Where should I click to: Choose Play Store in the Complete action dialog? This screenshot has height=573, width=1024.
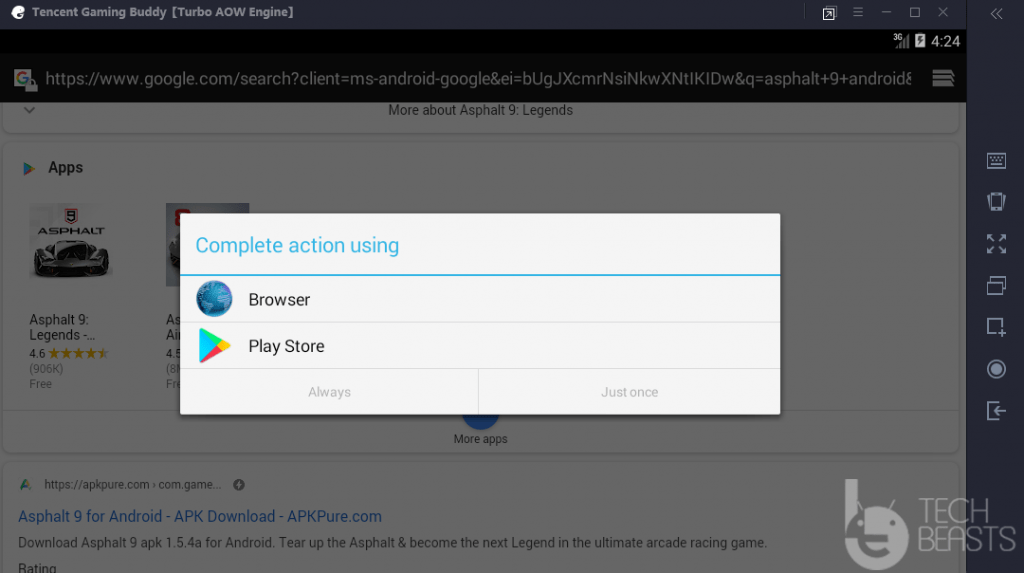[480, 346]
